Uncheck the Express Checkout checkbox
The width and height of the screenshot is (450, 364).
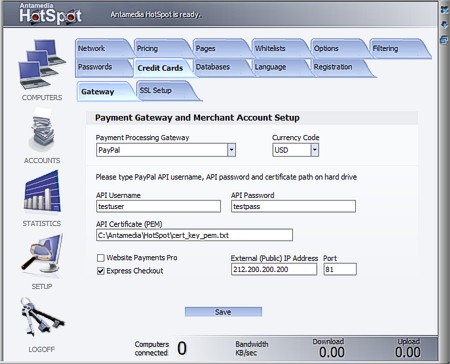(x=101, y=271)
